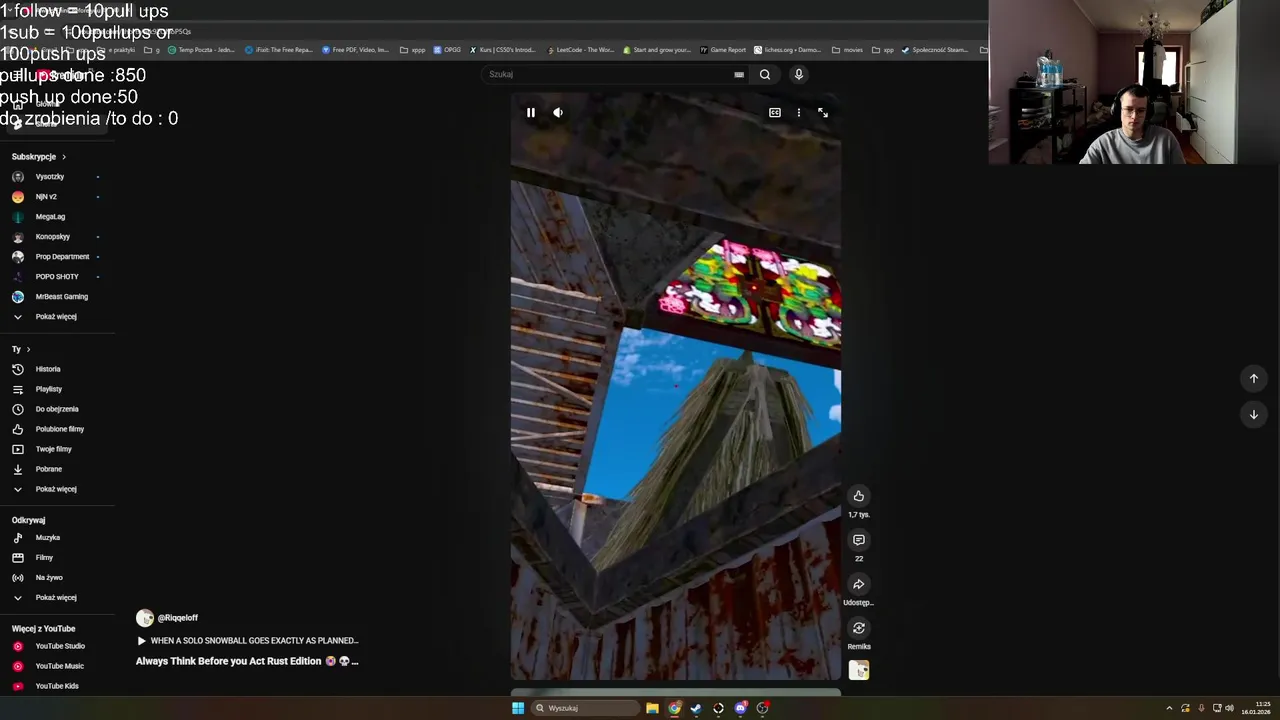Open File Explorer from the taskbar

652,708
